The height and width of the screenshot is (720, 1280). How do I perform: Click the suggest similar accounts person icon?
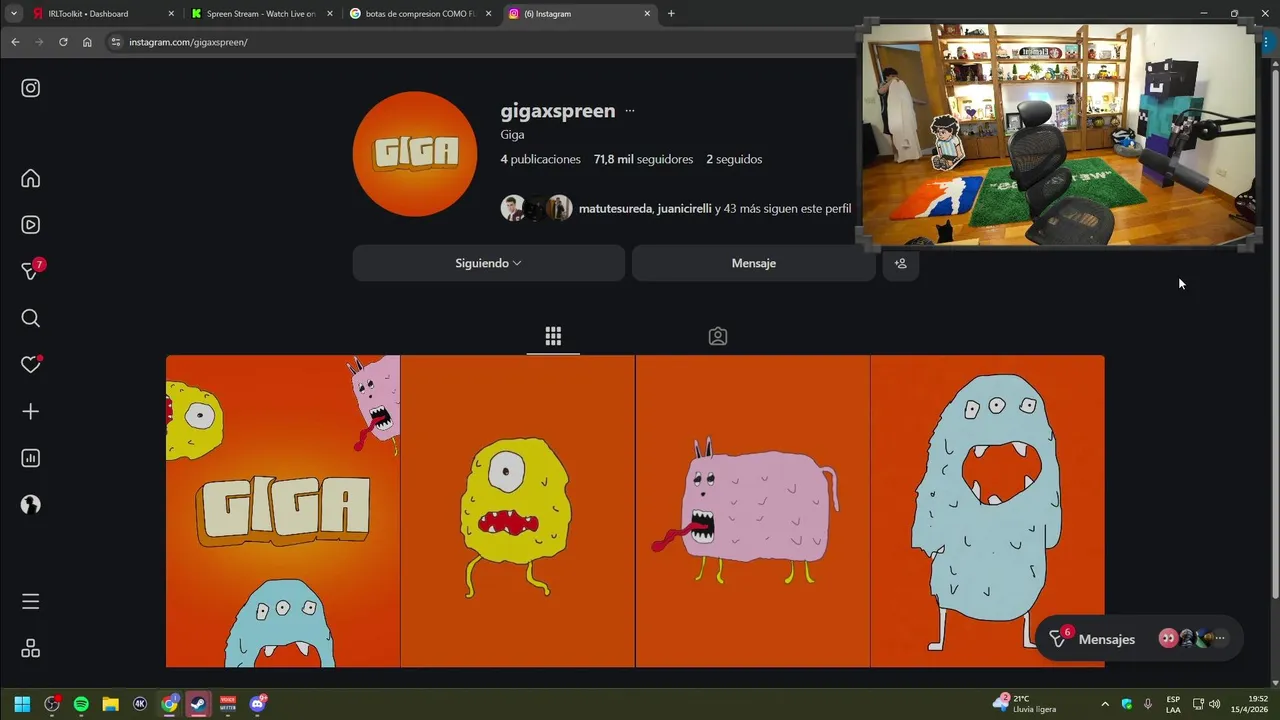tap(900, 263)
